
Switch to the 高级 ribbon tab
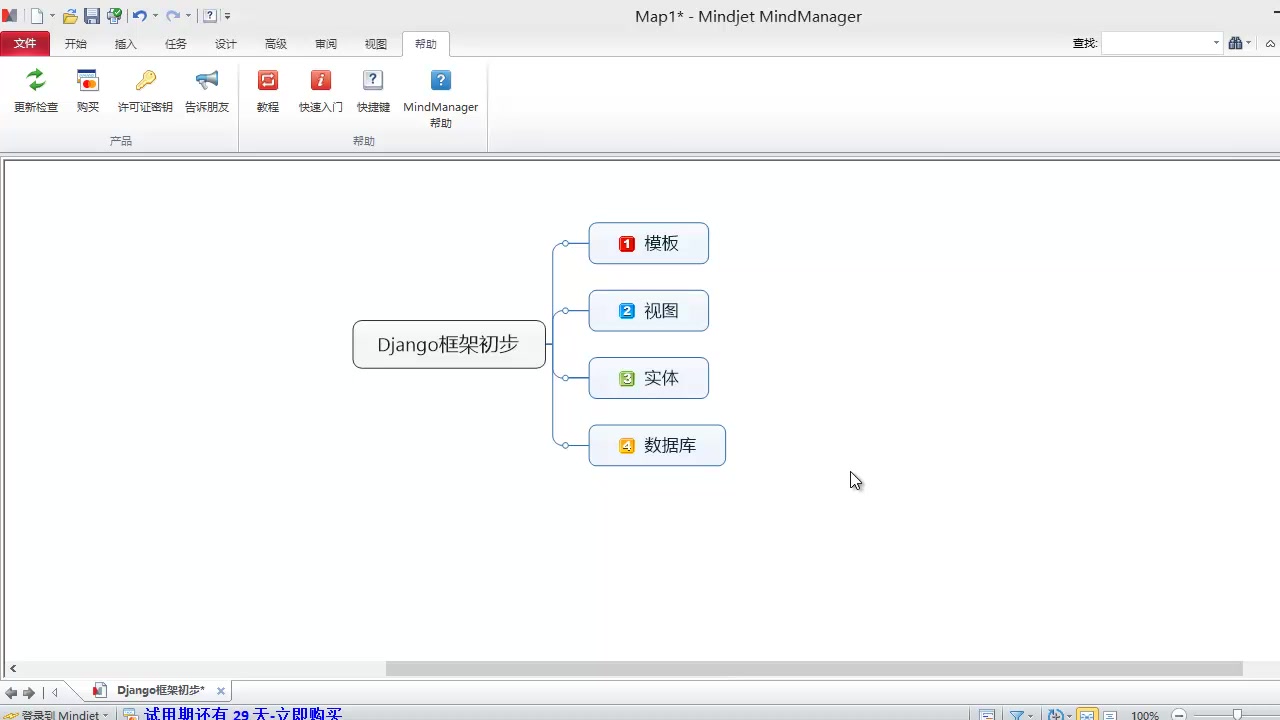(276, 44)
